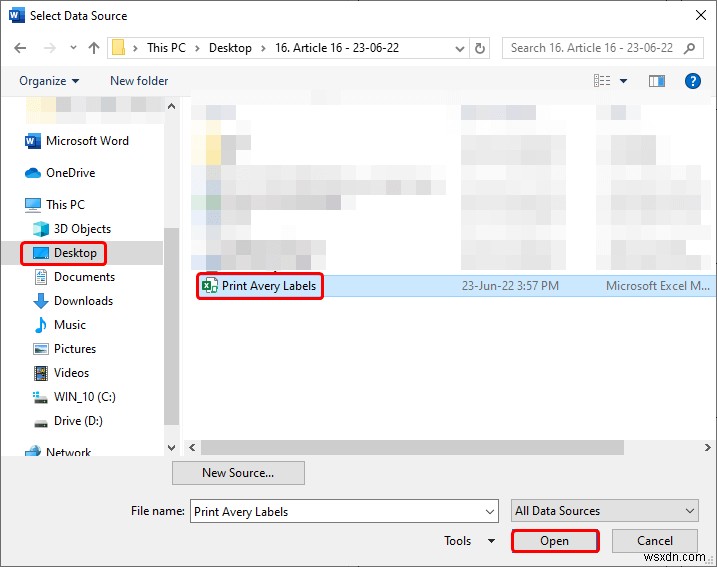Open recent locations dropdown arrow
Viewport: 717px width, 567px height.
click(73, 48)
